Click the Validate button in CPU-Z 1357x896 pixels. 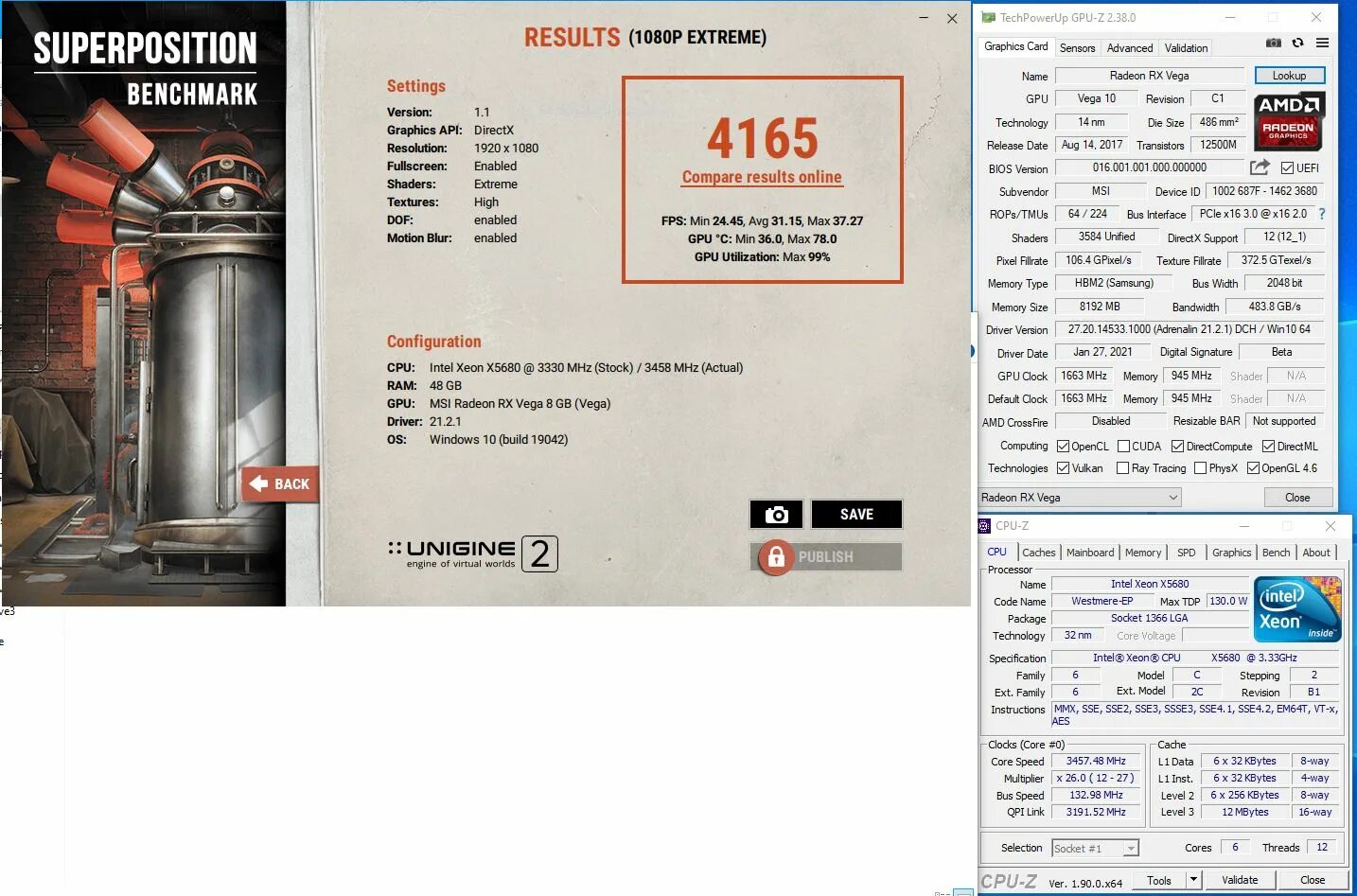pos(1239,880)
